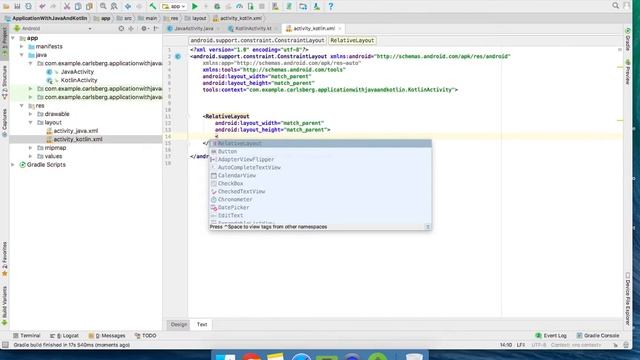Click the ConstraintLayout breadcrumb
The height and width of the screenshot is (360, 640).
point(257,40)
